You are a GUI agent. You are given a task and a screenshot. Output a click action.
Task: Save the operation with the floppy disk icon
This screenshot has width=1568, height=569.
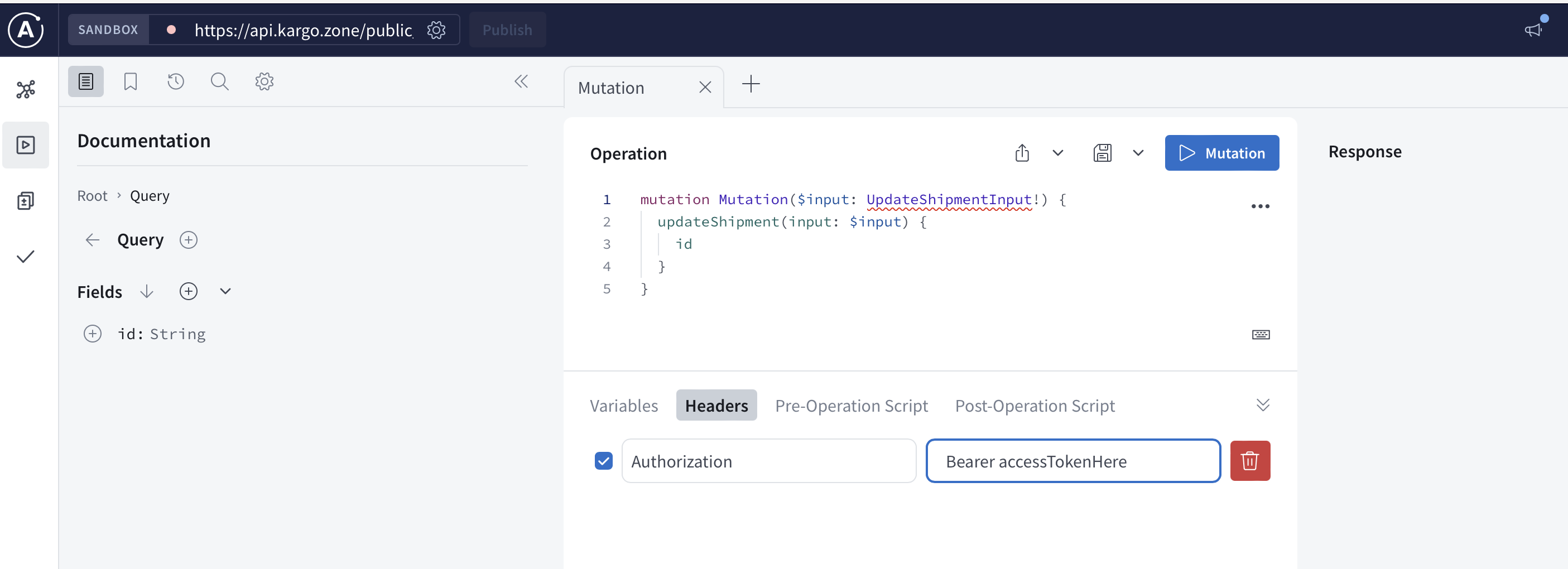(x=1103, y=153)
